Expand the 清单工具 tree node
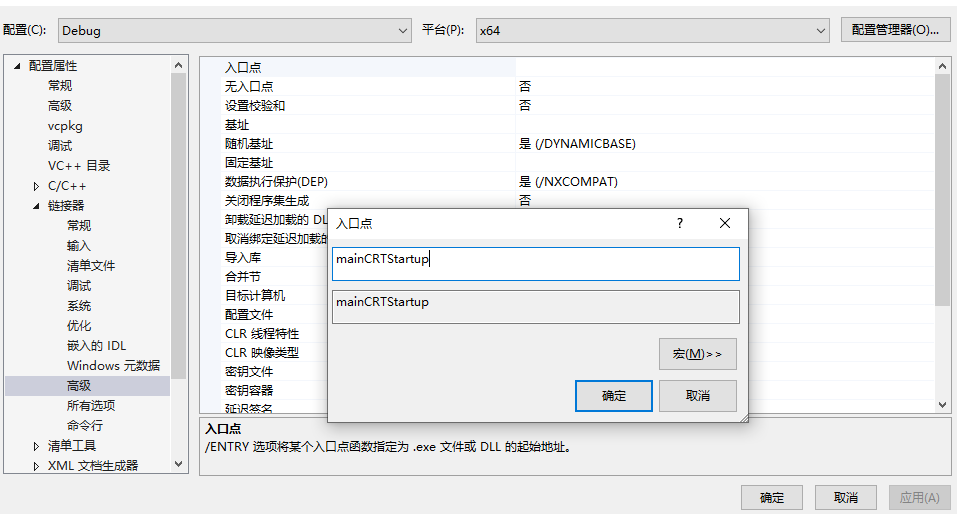 tap(36, 446)
